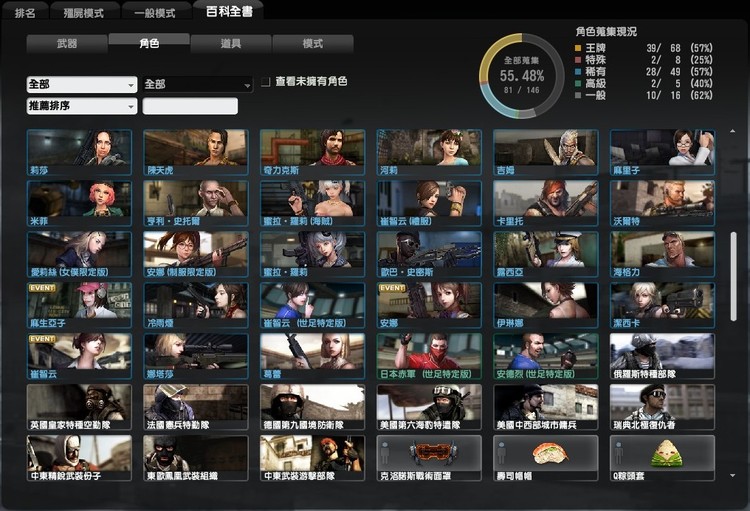Open the 吉姆 character card
The width and height of the screenshot is (750, 511).
point(546,152)
